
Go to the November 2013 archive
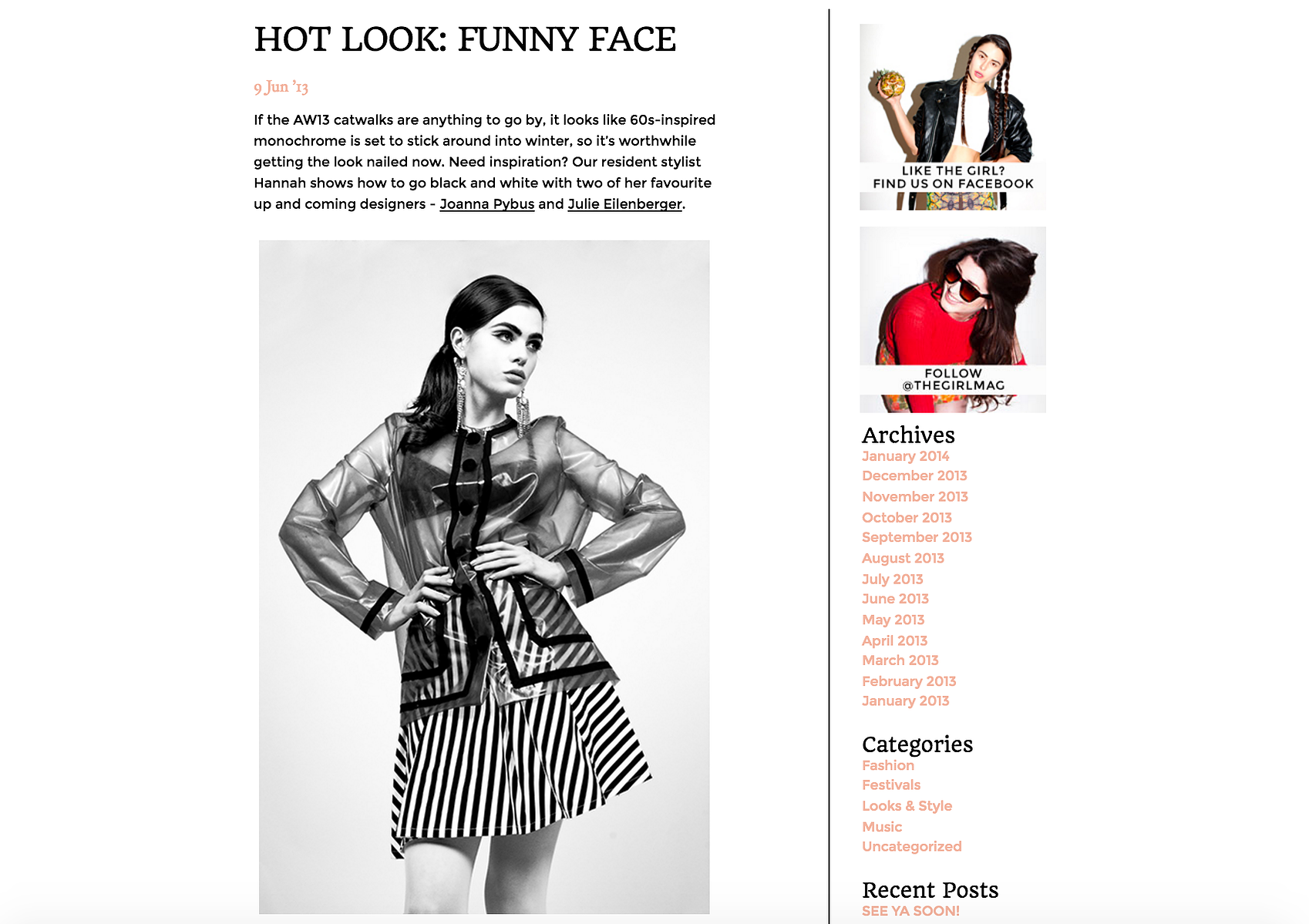coord(915,497)
